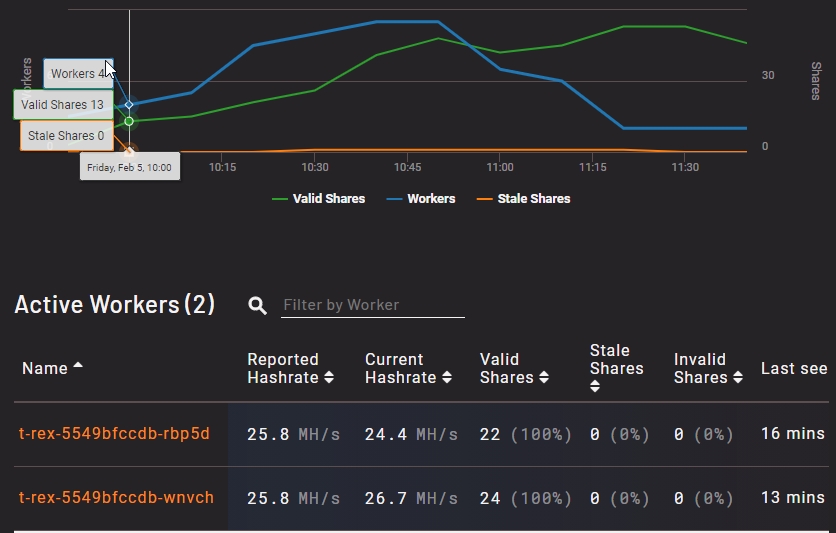836x533 pixels.
Task: Click the Last seen column header
Action: point(793,368)
